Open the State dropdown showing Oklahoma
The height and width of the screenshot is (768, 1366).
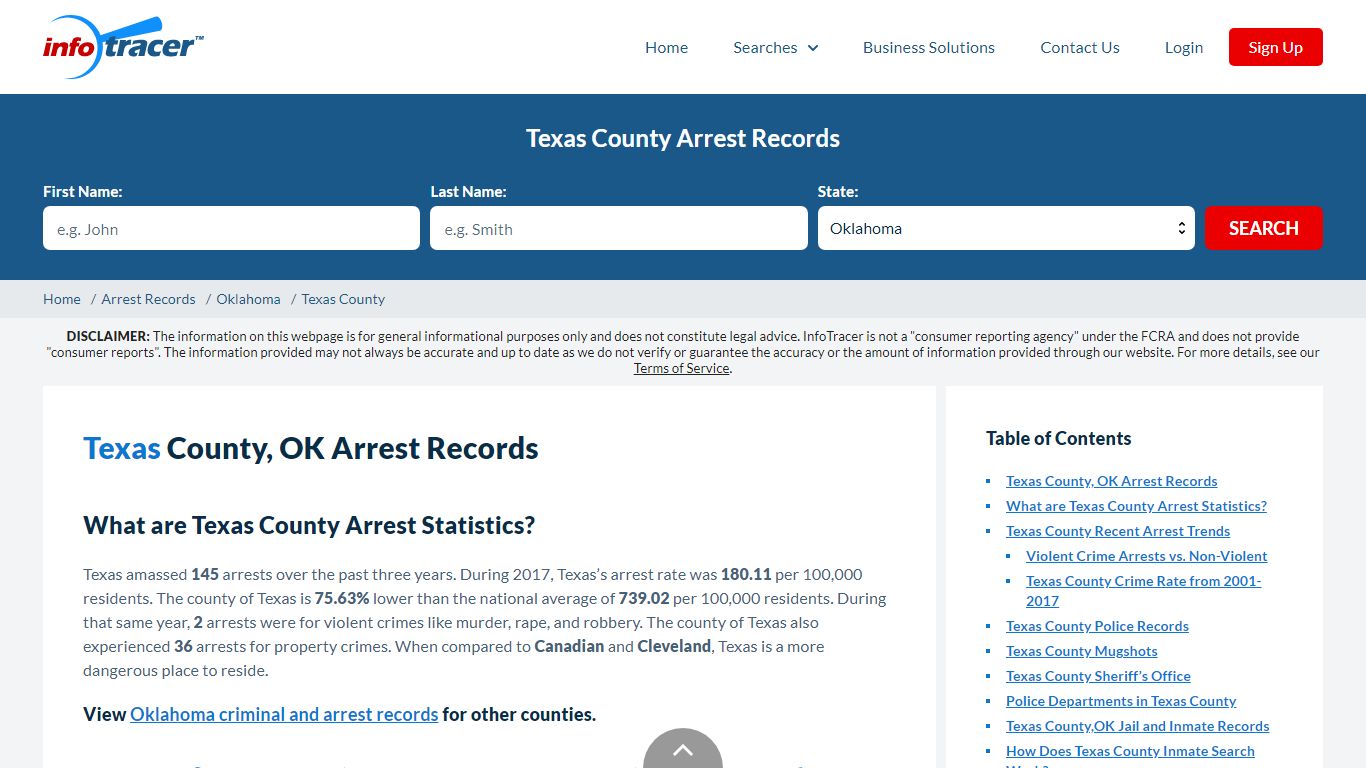(x=1005, y=228)
